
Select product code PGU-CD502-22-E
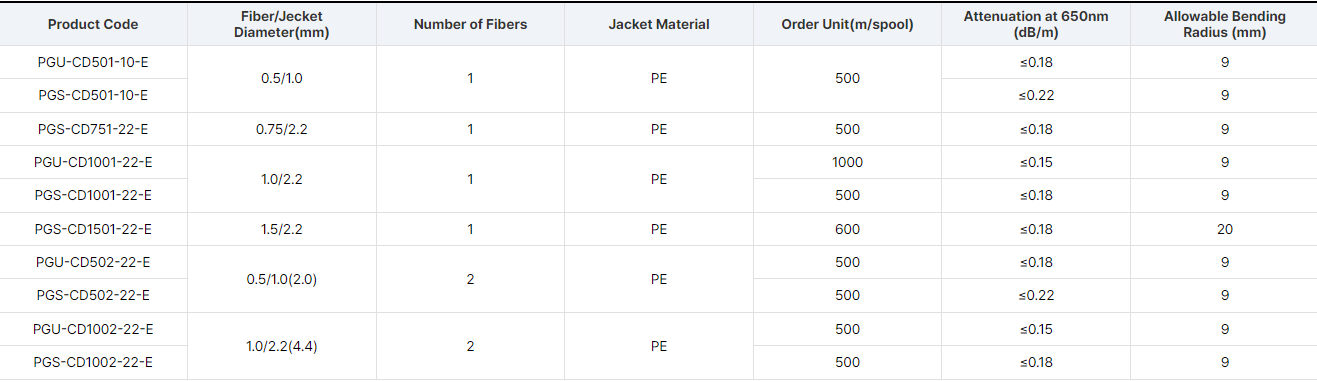point(93,262)
